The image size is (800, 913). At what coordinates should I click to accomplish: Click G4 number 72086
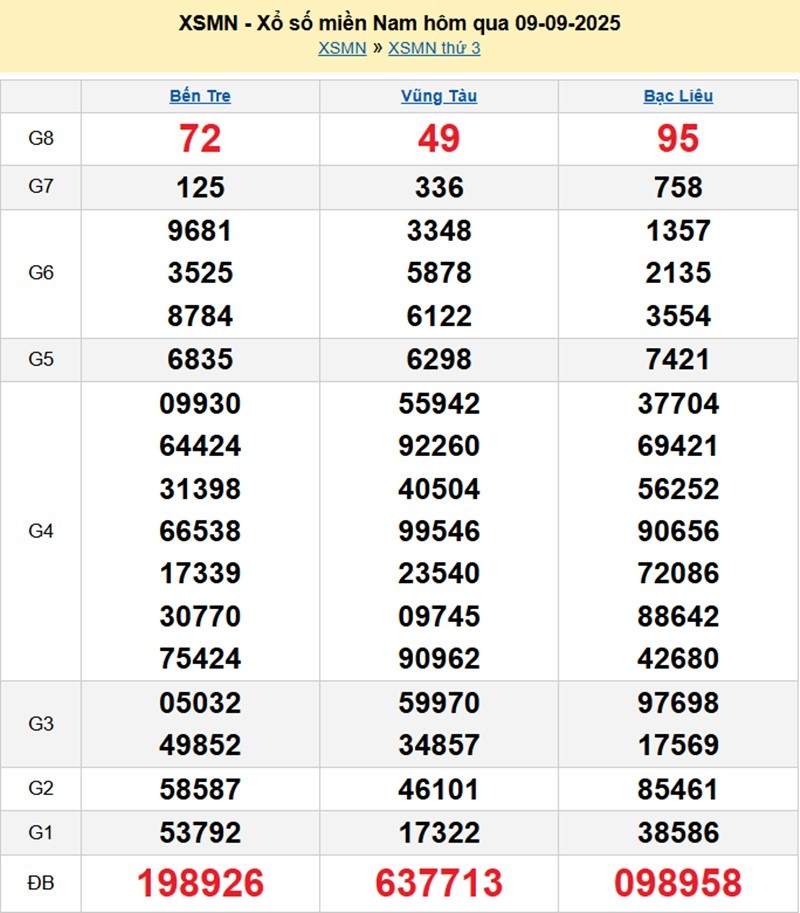pos(678,574)
